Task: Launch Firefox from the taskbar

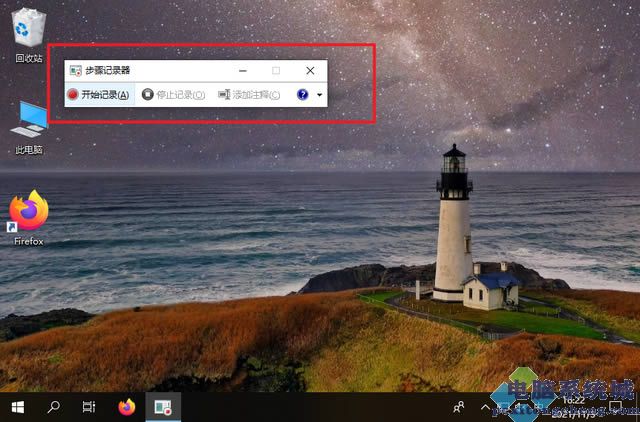Action: coord(127,407)
